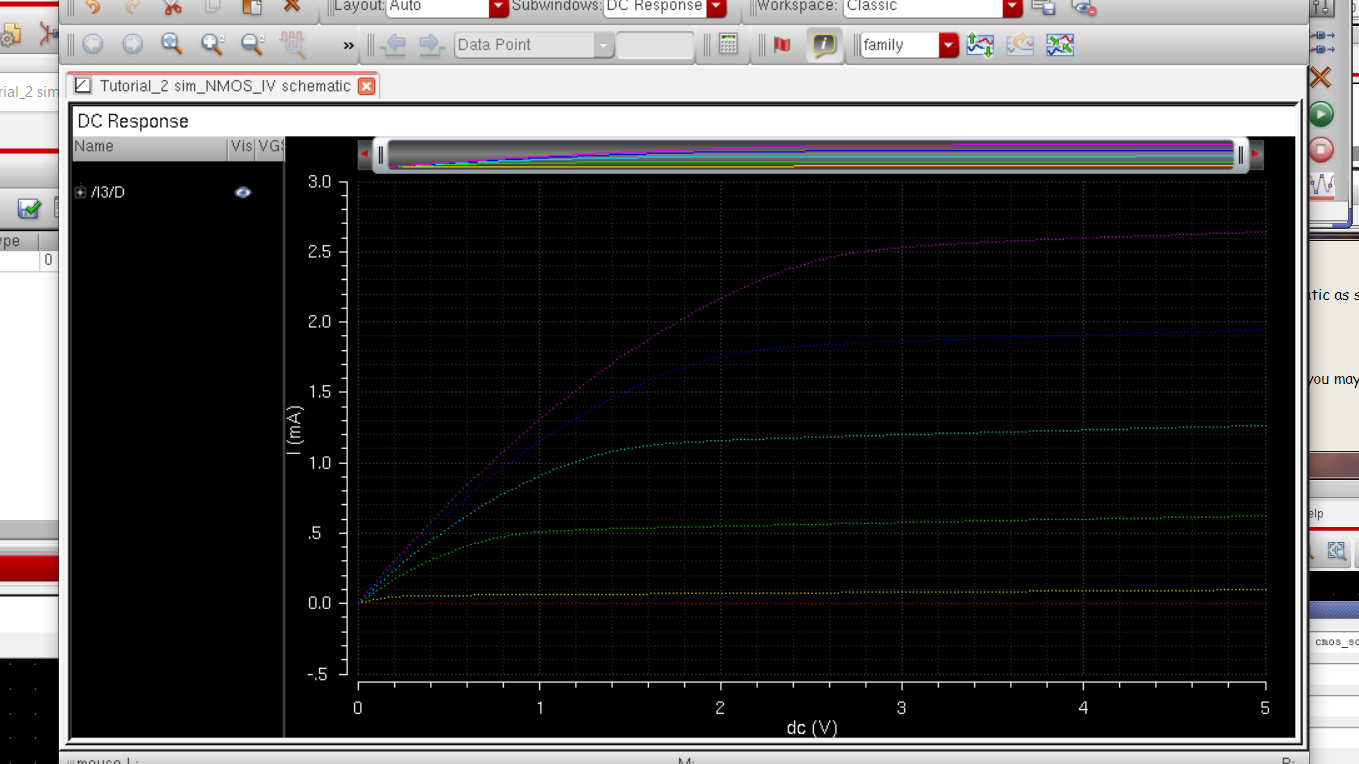Click the toolbar overflow chevron button
Screen dimensions: 1359x764
[x=348, y=45]
